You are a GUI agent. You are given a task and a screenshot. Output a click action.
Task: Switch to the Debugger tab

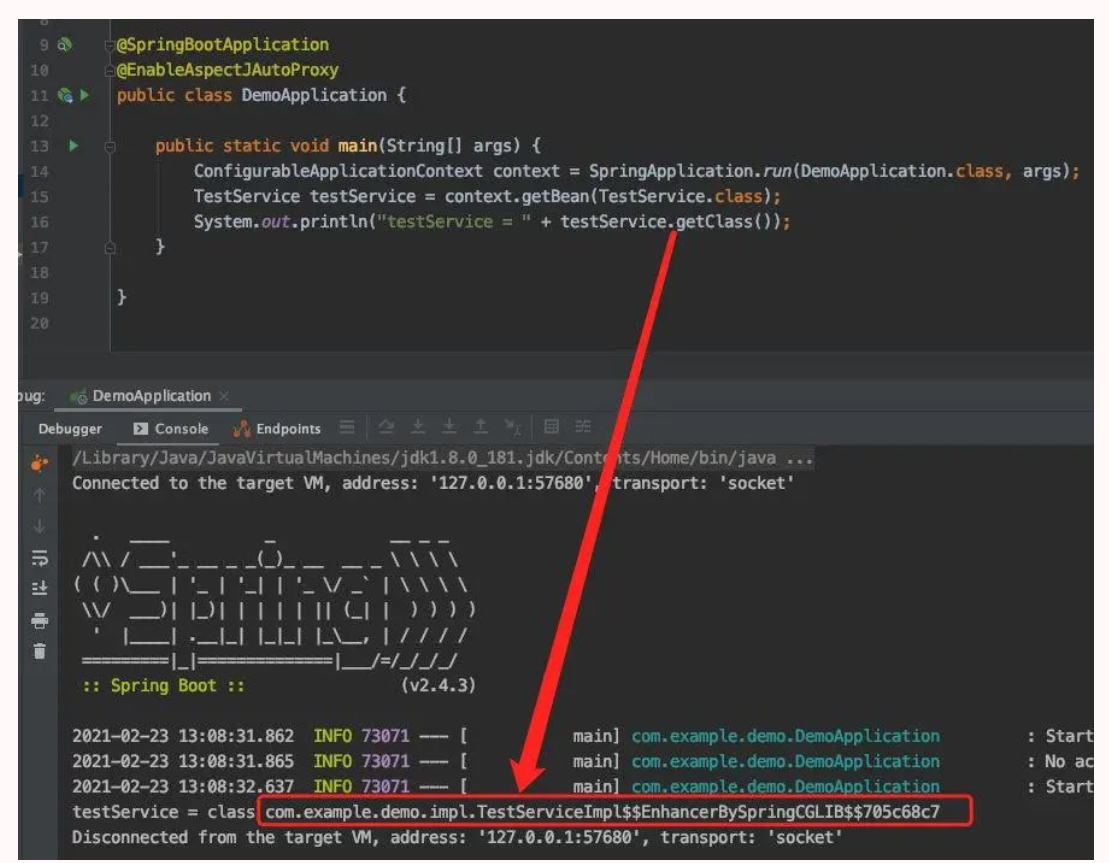pos(70,429)
